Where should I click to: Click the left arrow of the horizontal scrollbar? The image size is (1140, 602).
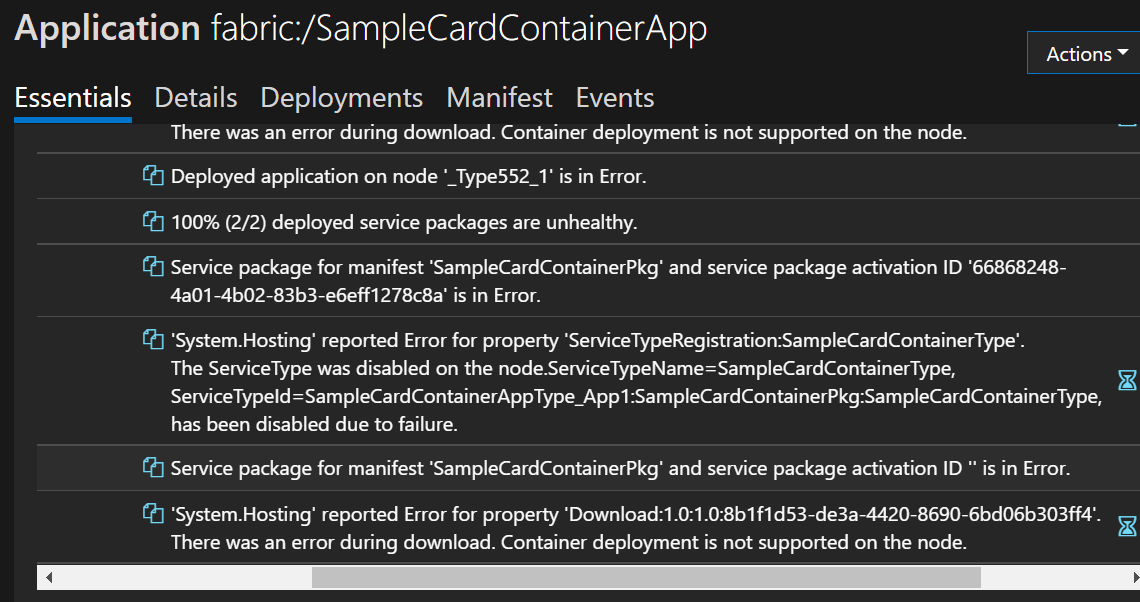coord(48,577)
